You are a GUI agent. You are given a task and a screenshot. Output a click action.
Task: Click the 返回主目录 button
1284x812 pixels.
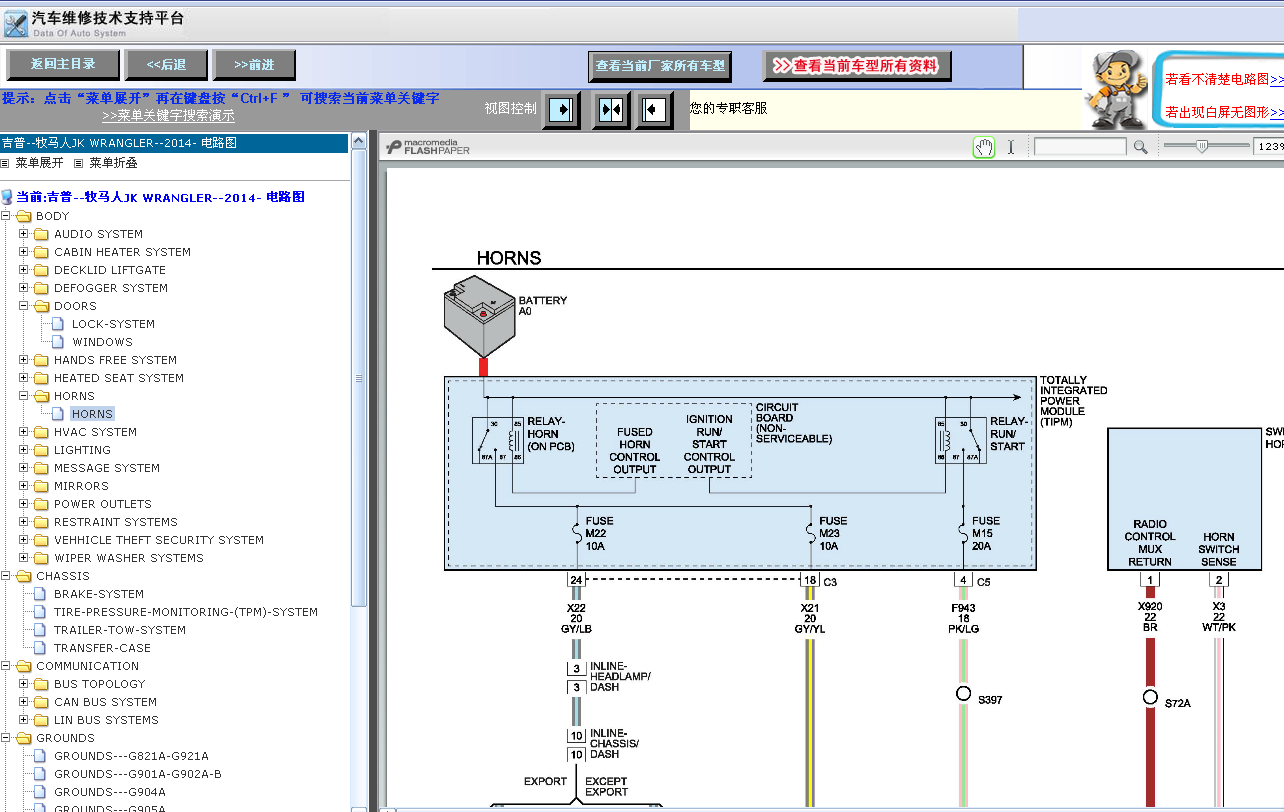click(63, 64)
